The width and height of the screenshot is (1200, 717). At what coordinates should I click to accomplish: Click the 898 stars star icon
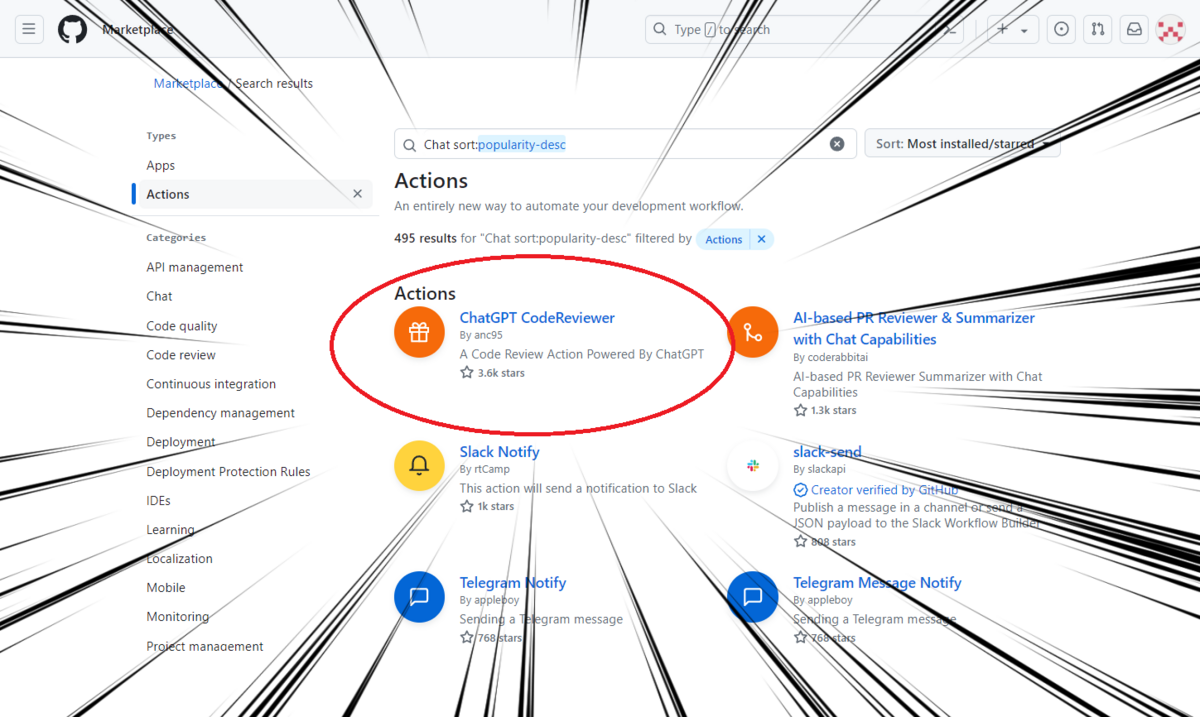(800, 542)
